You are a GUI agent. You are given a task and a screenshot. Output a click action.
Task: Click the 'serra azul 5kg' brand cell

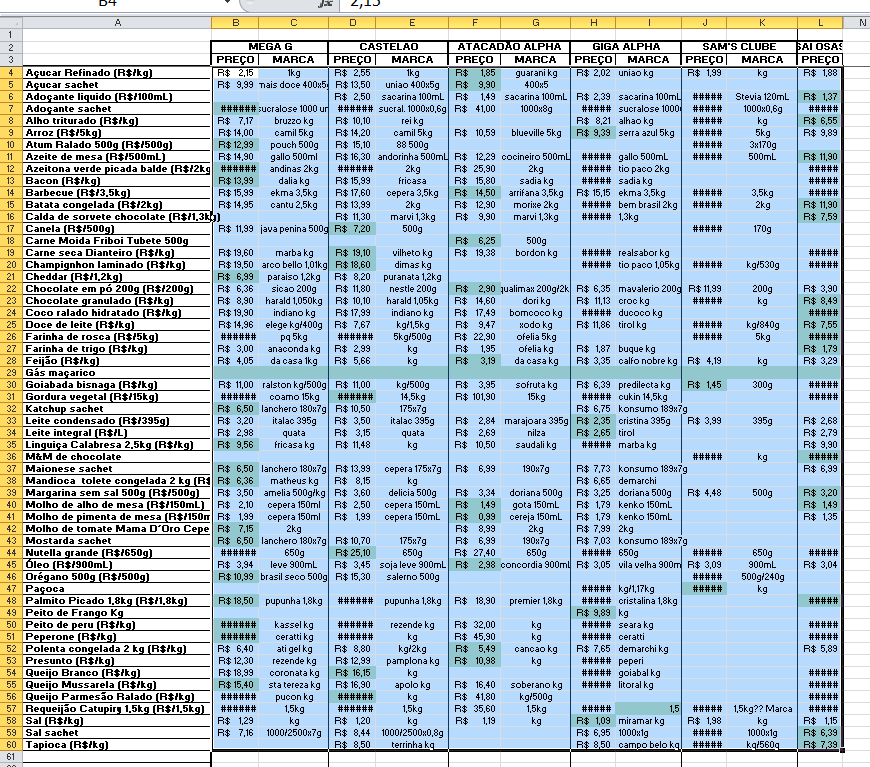pyautogui.click(x=649, y=133)
